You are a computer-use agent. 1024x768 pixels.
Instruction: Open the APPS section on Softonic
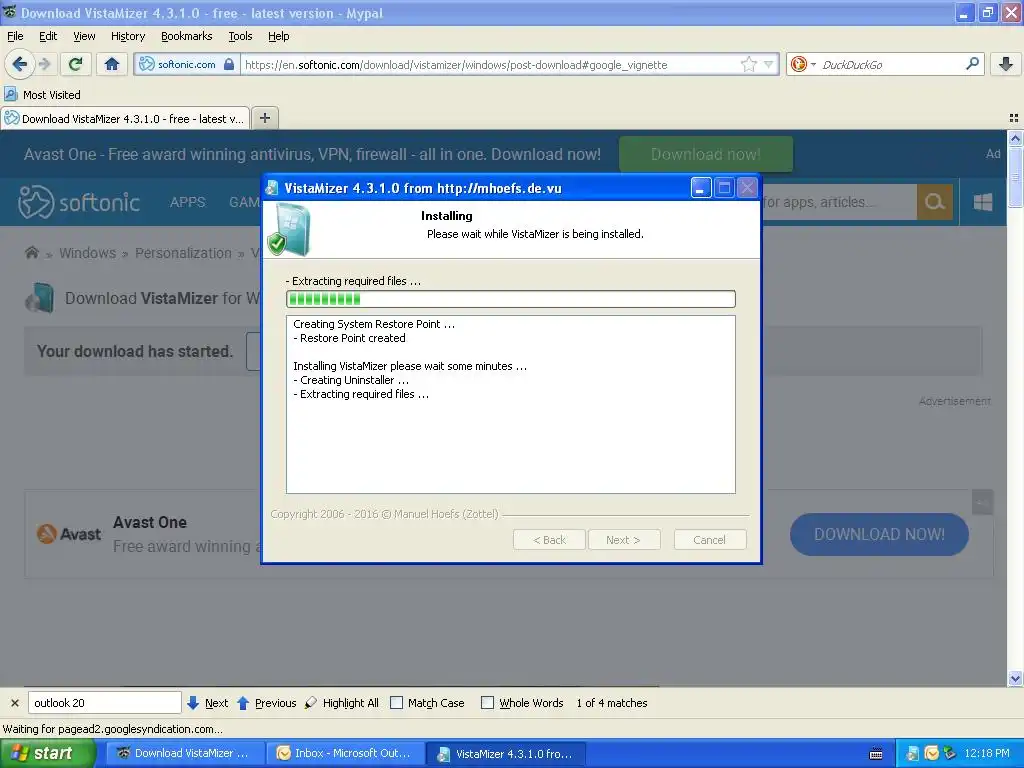pyautogui.click(x=187, y=202)
